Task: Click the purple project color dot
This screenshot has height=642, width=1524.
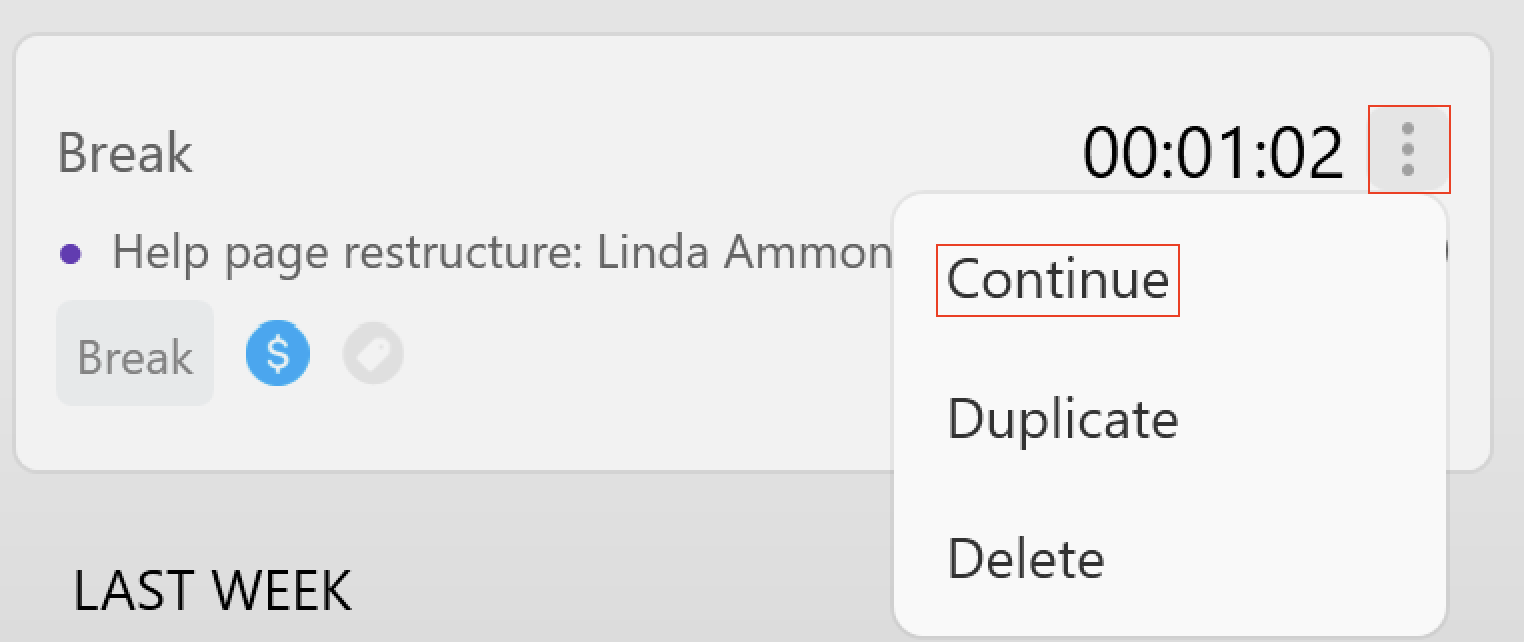Action: (70, 253)
